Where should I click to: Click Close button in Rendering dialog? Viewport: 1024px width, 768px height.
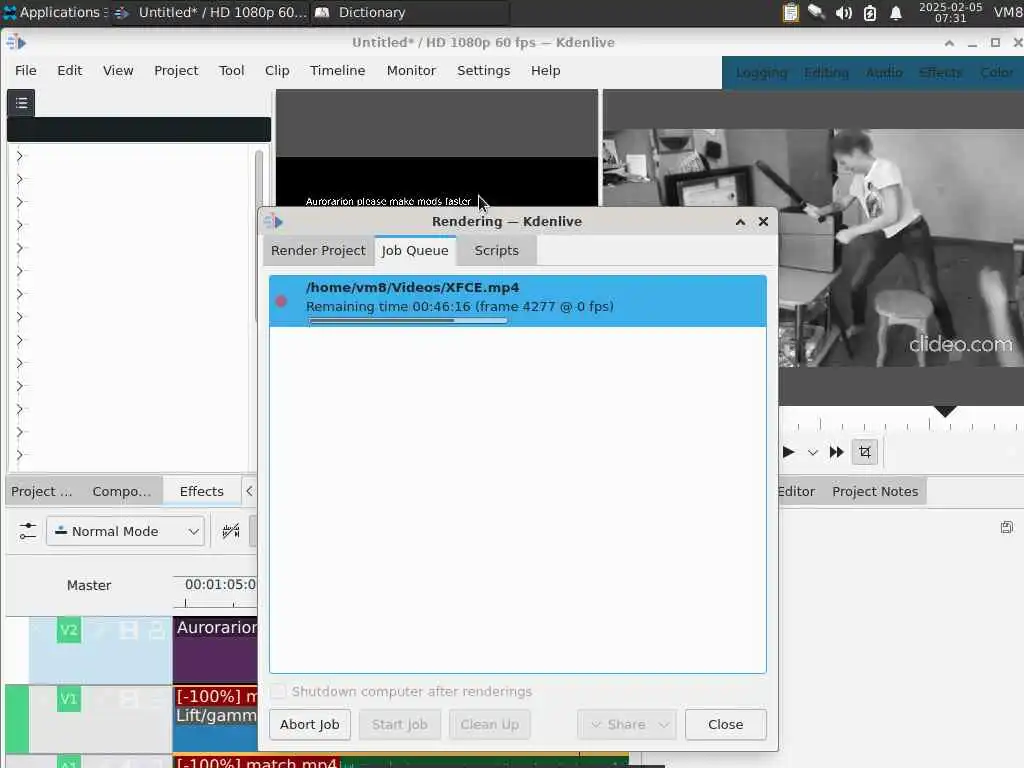(726, 724)
